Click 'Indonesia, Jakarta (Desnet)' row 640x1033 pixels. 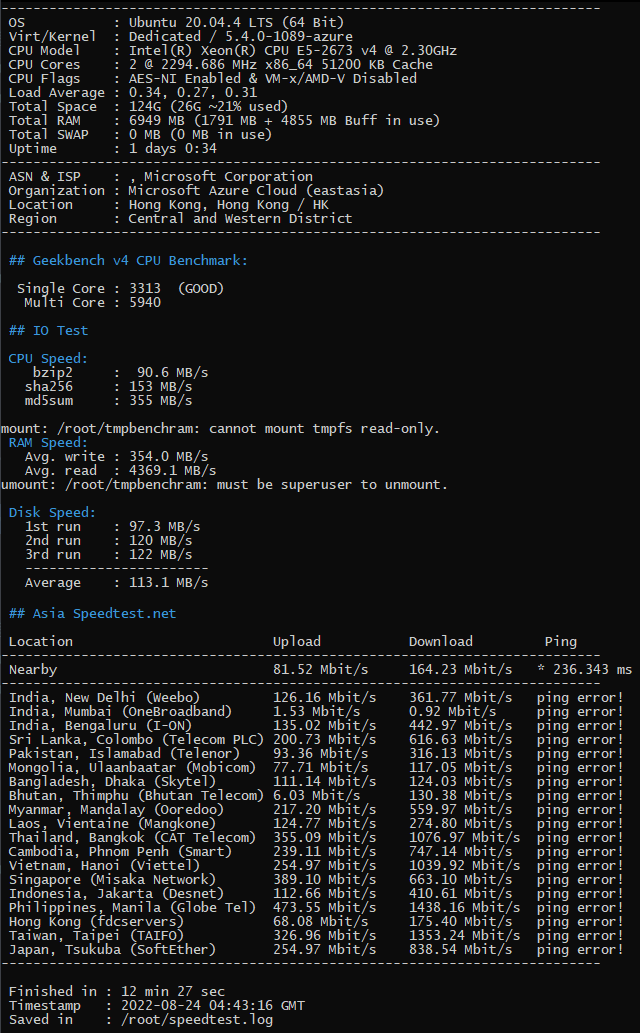(x=316, y=894)
